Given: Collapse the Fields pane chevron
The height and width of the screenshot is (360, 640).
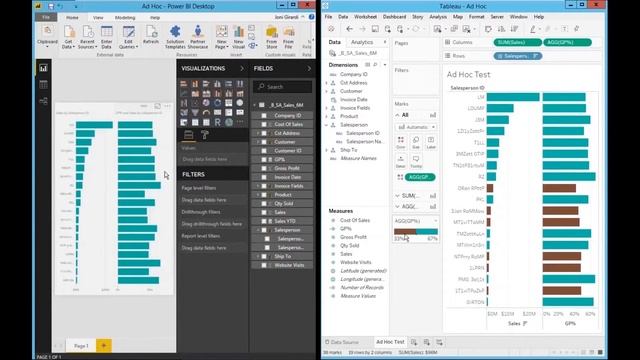Looking at the screenshot, I should coord(309,69).
